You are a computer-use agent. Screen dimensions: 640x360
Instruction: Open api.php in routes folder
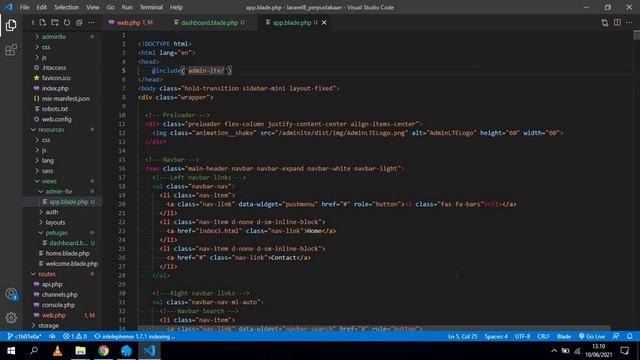[52, 284]
